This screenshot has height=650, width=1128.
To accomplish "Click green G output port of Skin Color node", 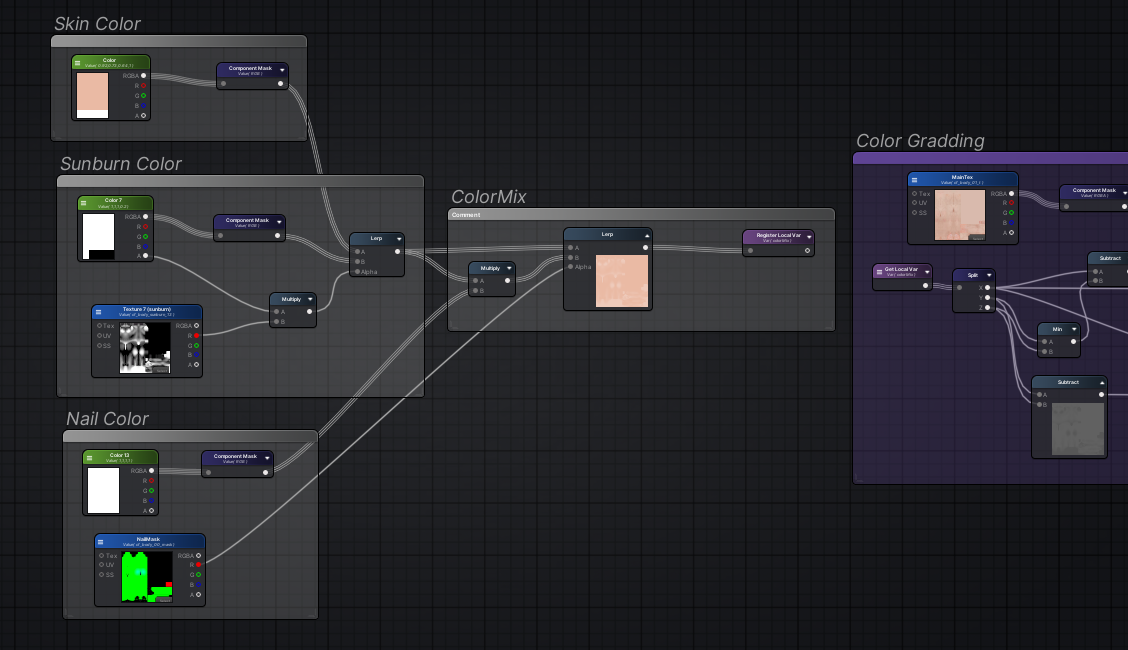I will point(144,96).
